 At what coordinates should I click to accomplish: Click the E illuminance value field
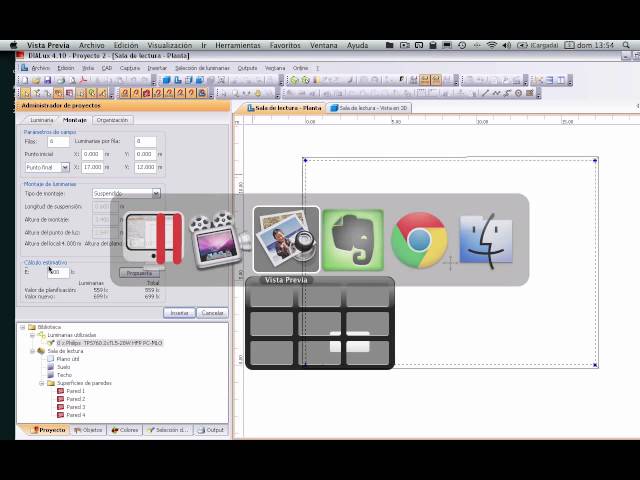pyautogui.click(x=58, y=272)
